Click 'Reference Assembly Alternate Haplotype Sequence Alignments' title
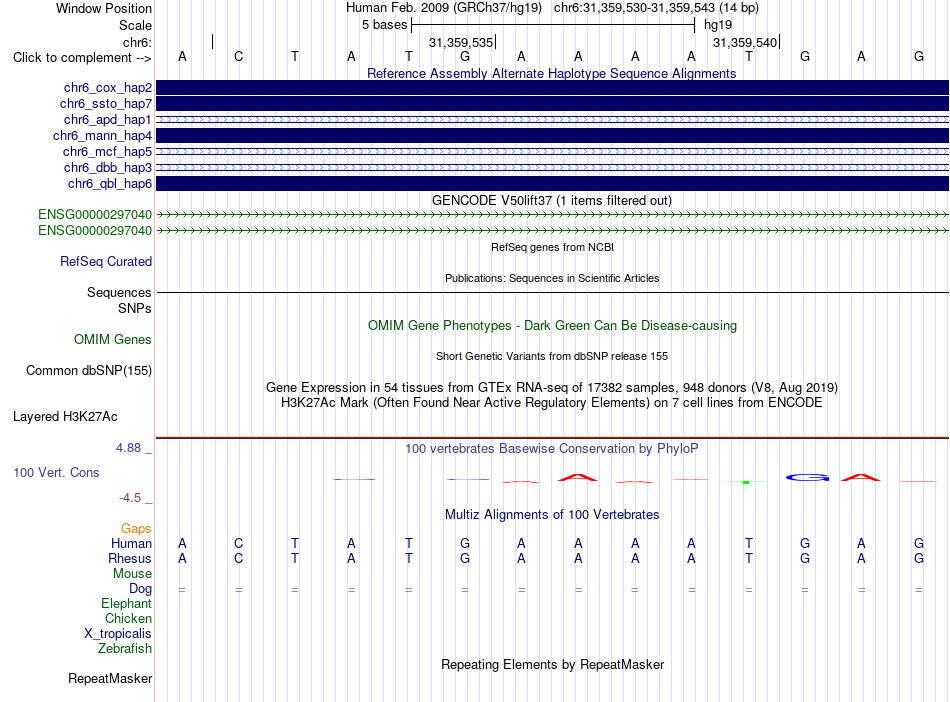Viewport: 950px width, 702px height. point(552,73)
